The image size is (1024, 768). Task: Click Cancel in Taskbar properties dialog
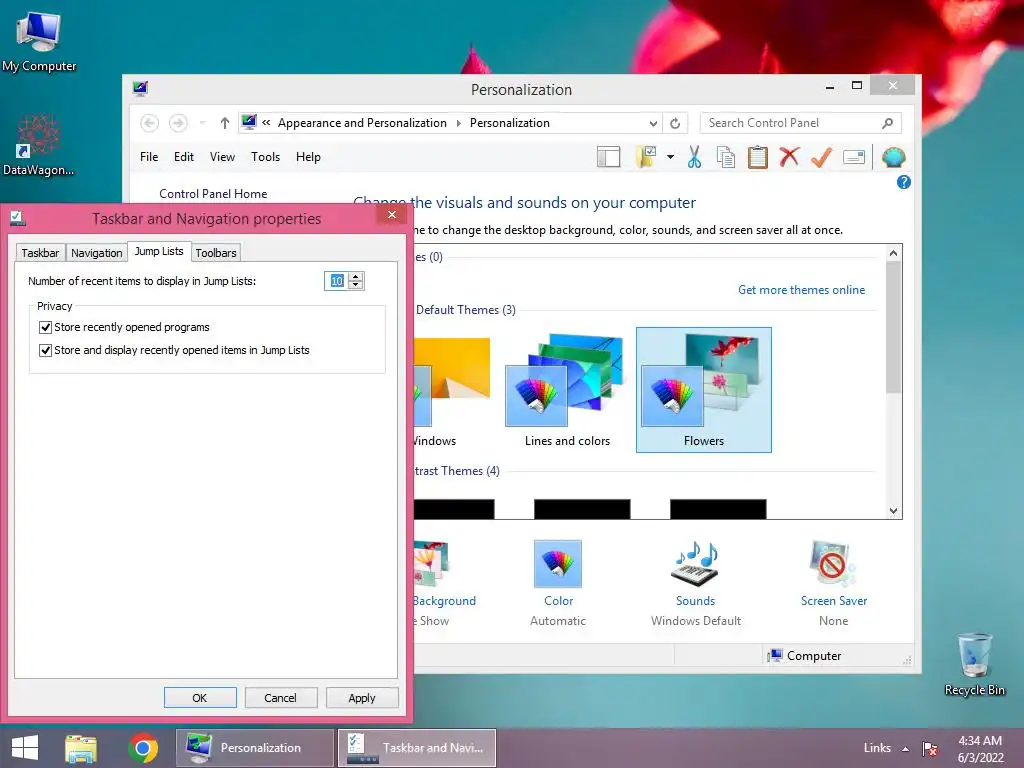[281, 697]
